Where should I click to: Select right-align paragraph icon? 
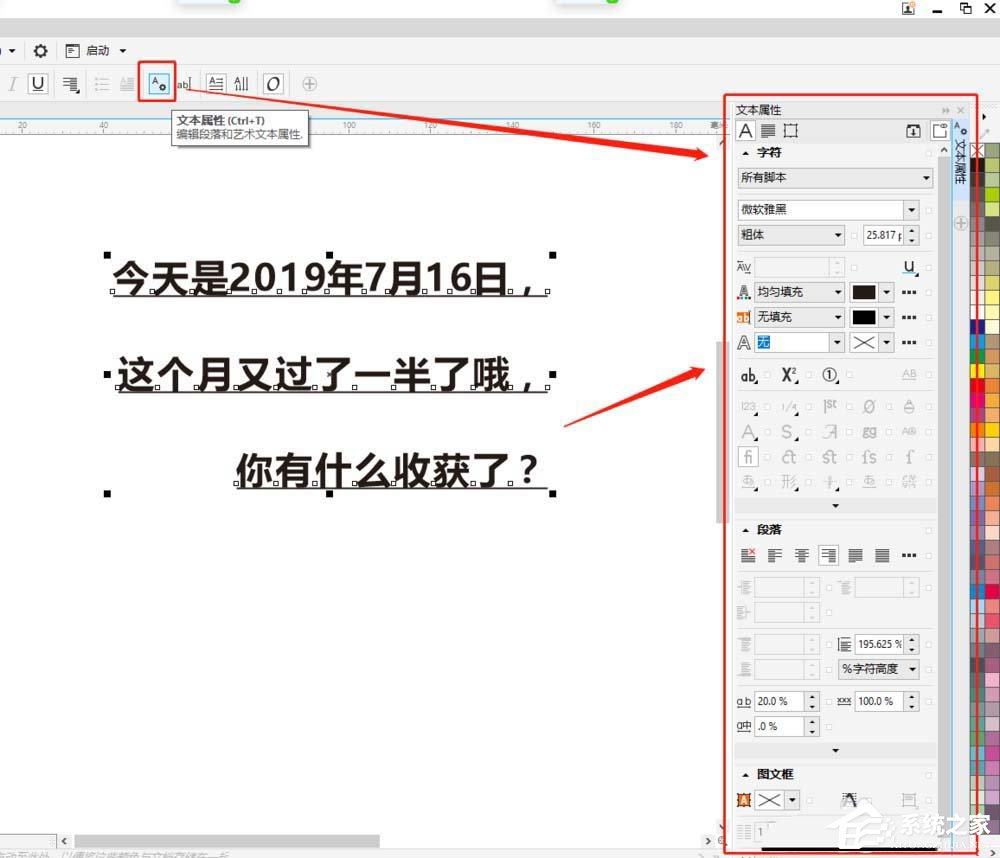[828, 555]
